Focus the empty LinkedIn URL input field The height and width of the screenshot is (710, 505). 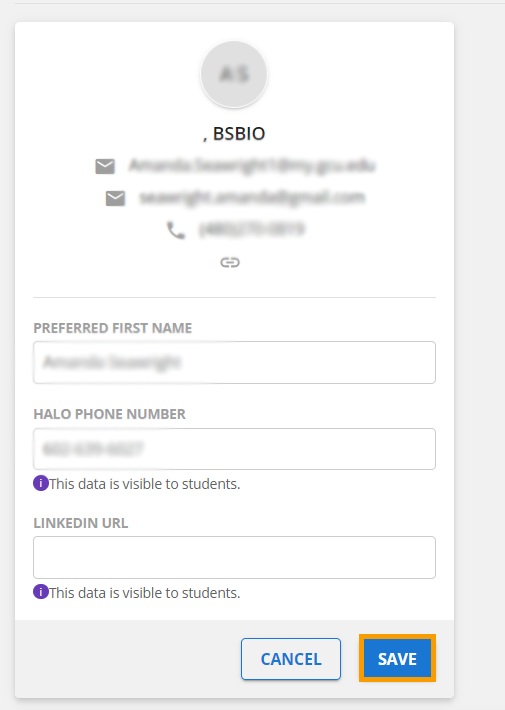point(234,557)
